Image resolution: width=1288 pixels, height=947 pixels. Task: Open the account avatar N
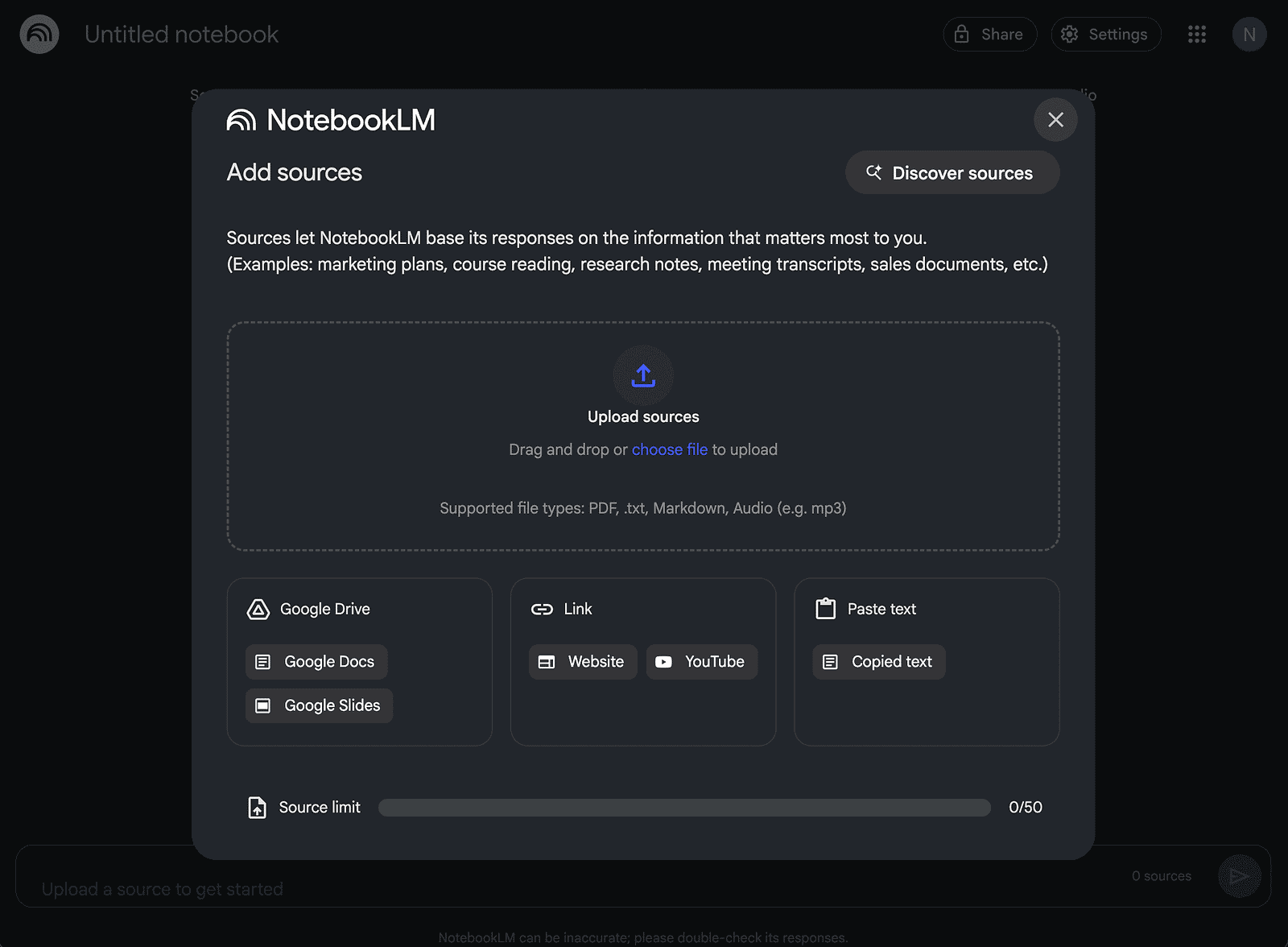(1249, 35)
